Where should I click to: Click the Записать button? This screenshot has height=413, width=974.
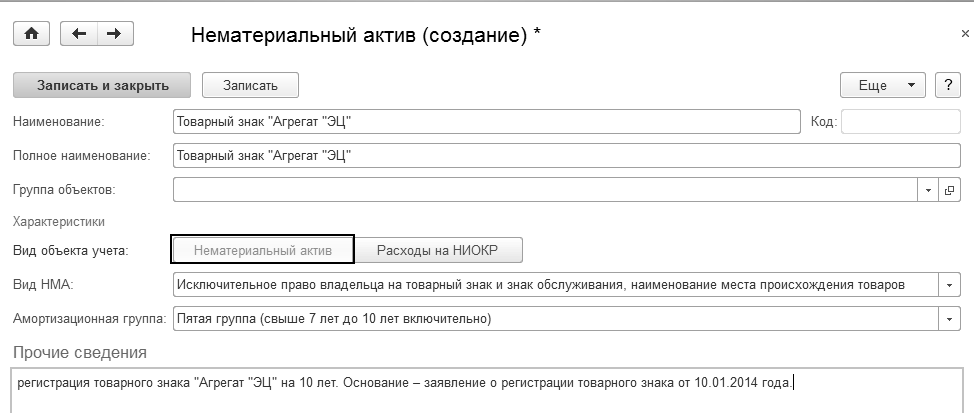tap(250, 85)
